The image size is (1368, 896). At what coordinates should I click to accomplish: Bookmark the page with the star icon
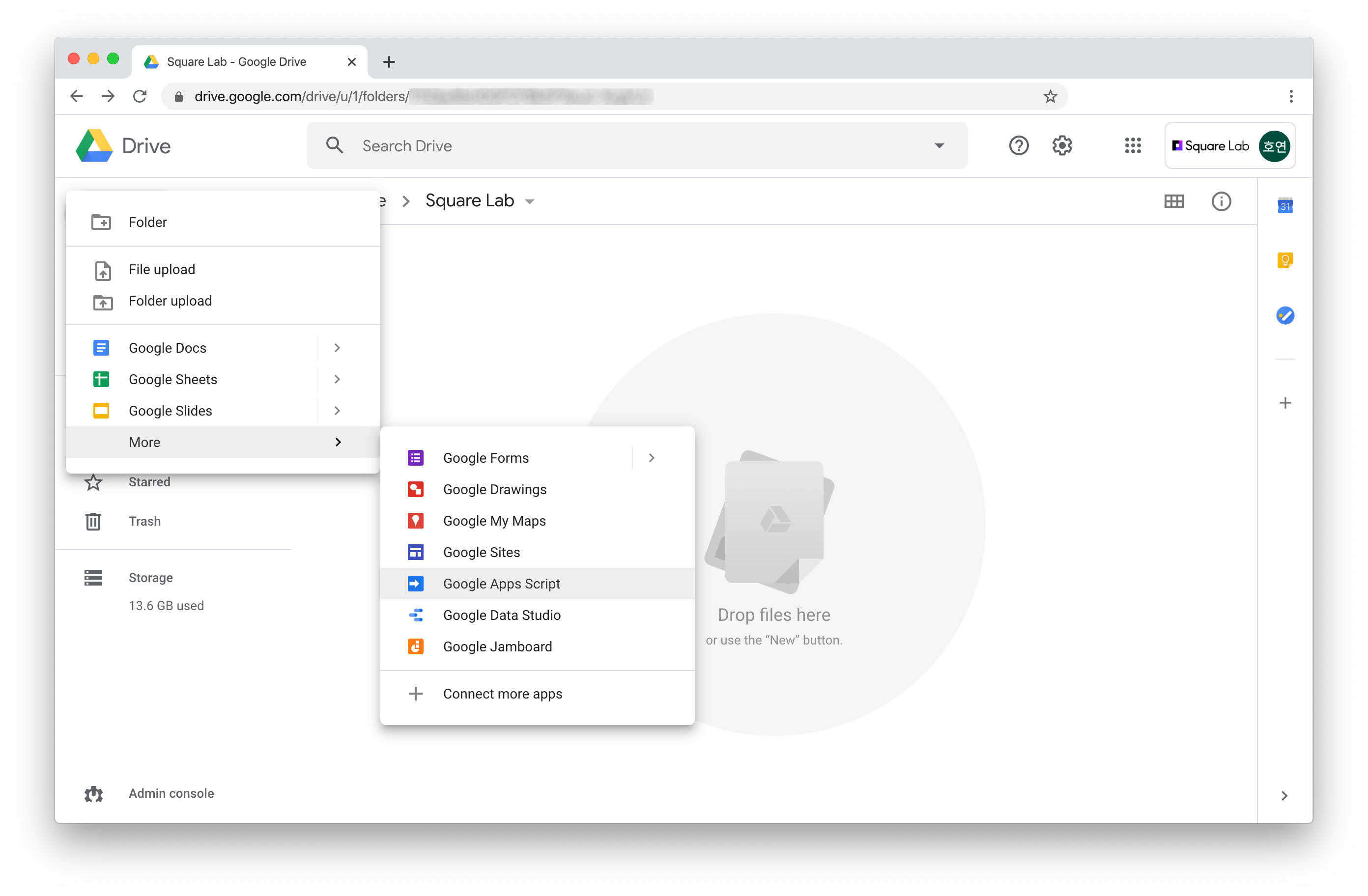click(x=1050, y=96)
